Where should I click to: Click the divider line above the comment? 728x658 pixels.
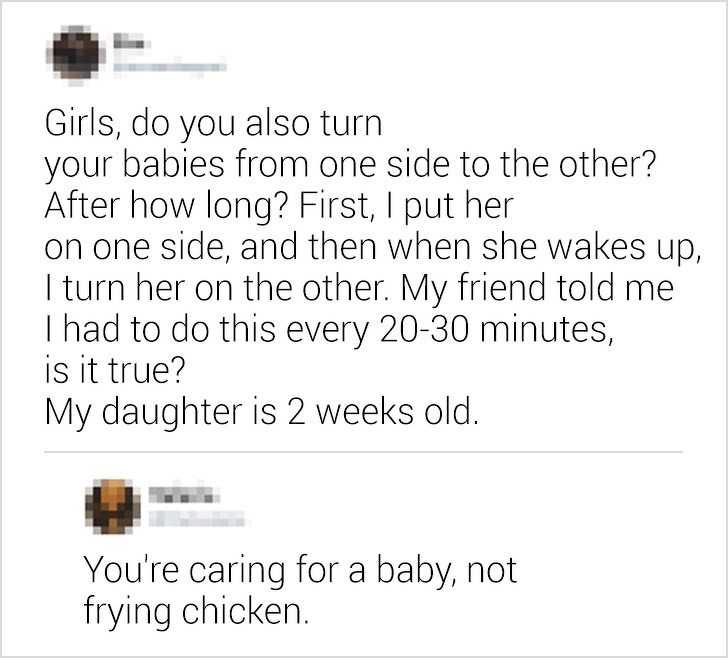coord(363,452)
